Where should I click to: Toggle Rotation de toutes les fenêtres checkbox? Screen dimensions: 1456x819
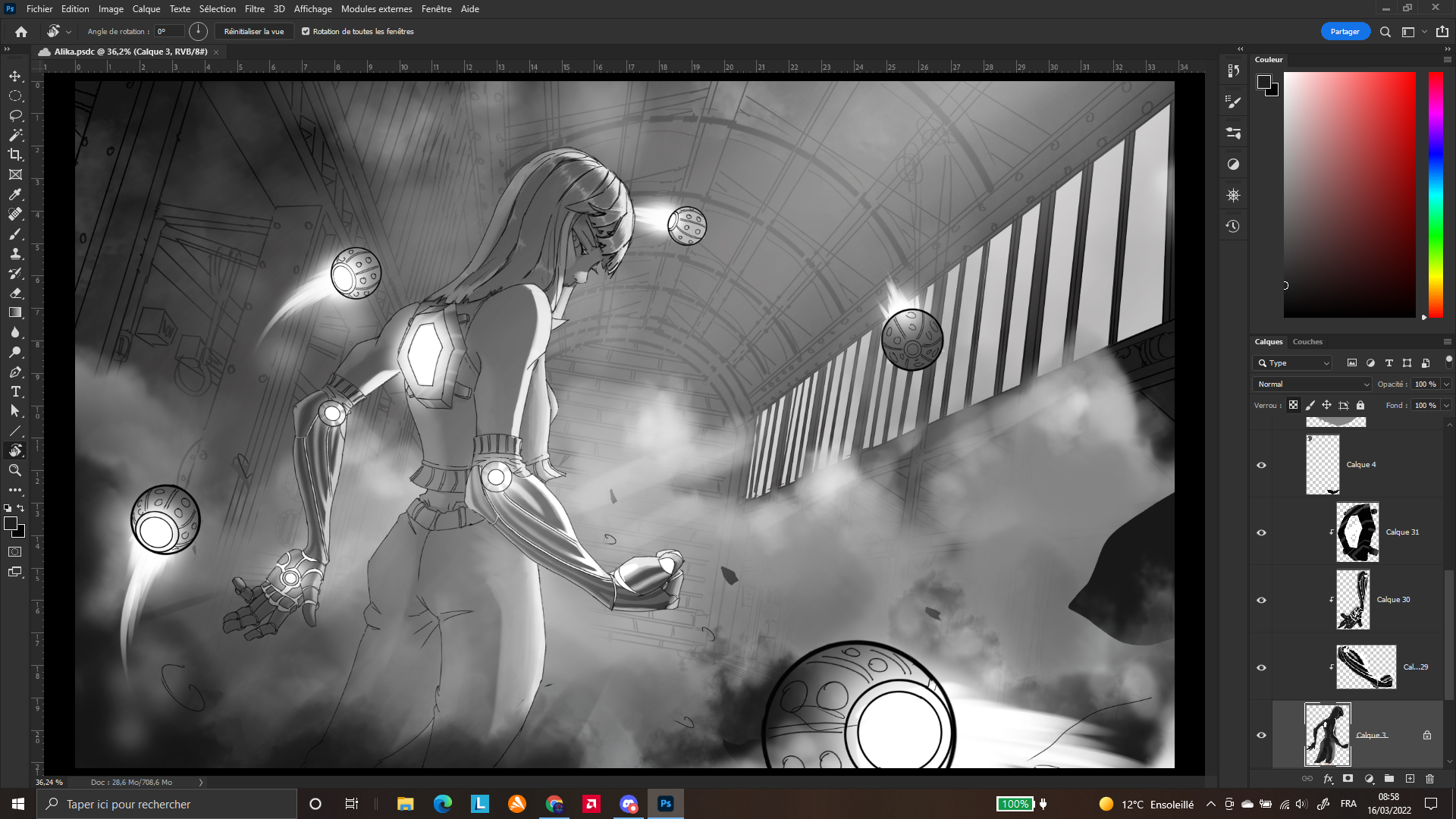(306, 32)
